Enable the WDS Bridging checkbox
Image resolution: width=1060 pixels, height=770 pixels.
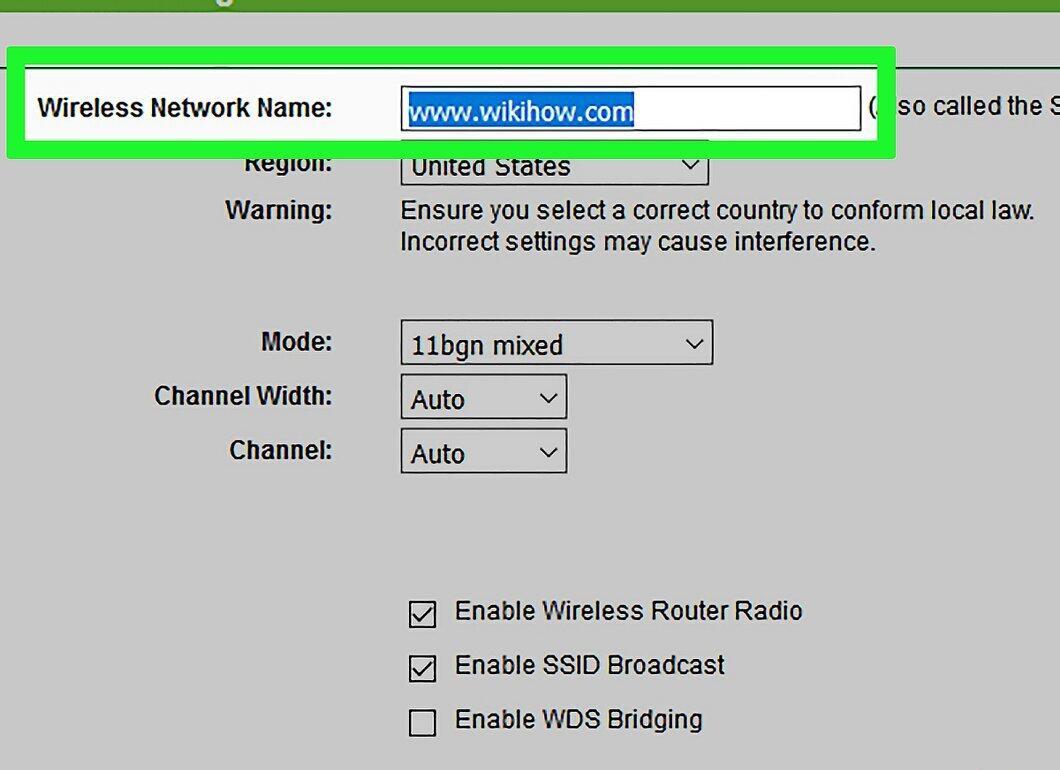[x=423, y=722]
